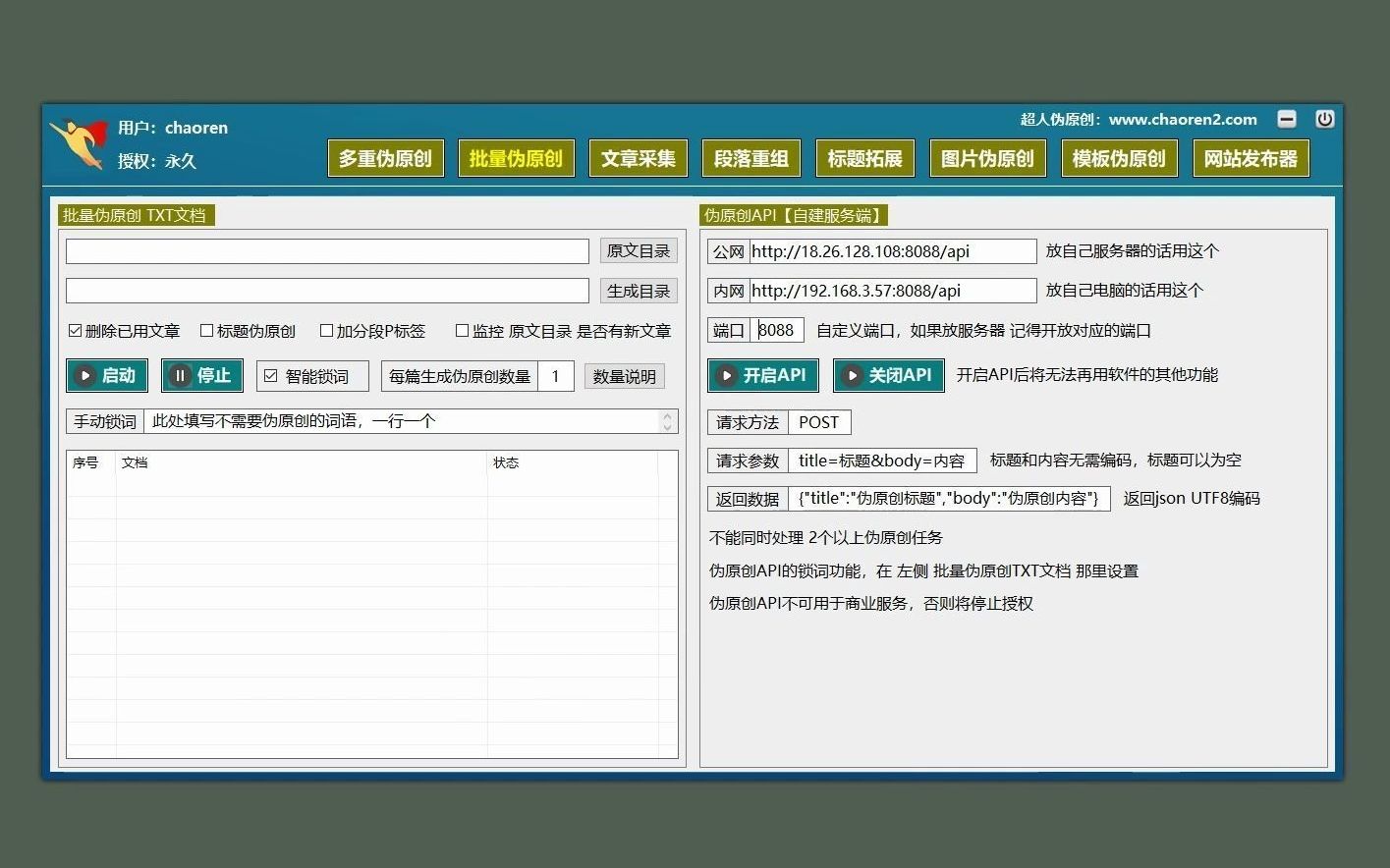Enable the 标题伪原创 checkbox
Image resolution: width=1390 pixels, height=868 pixels.
pos(206,331)
